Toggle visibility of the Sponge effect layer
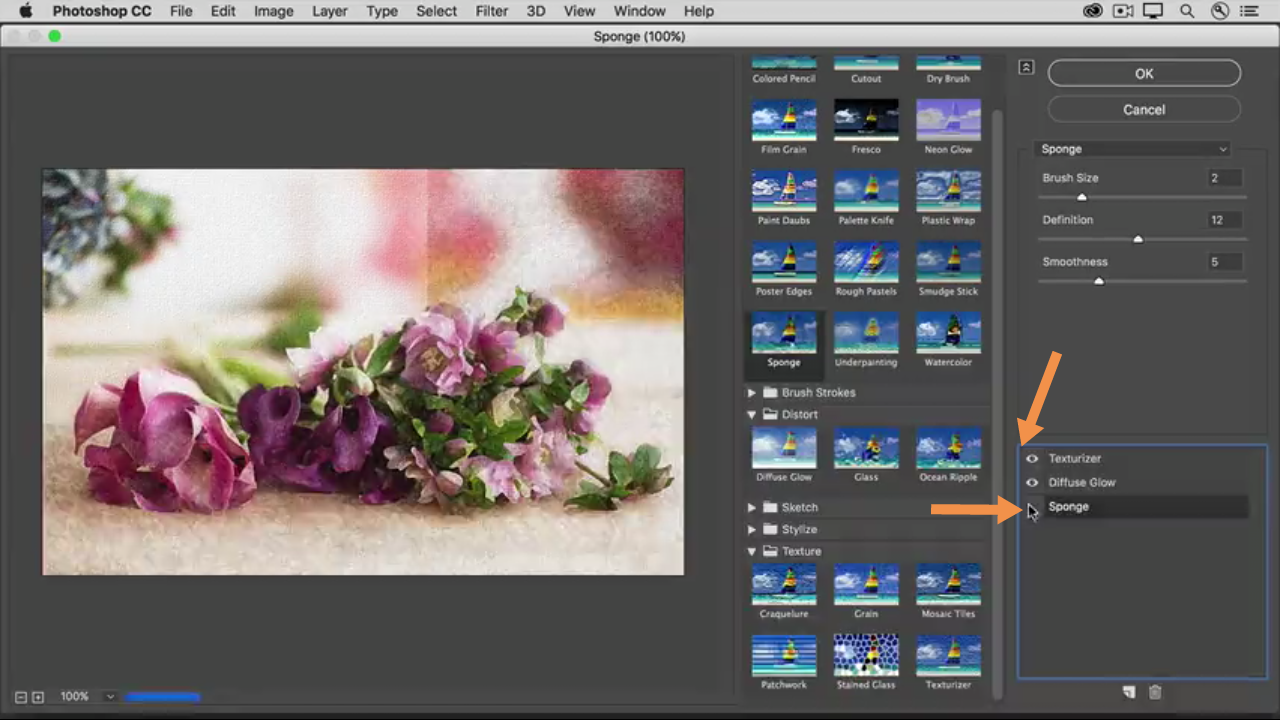The image size is (1280, 720). tap(1032, 507)
